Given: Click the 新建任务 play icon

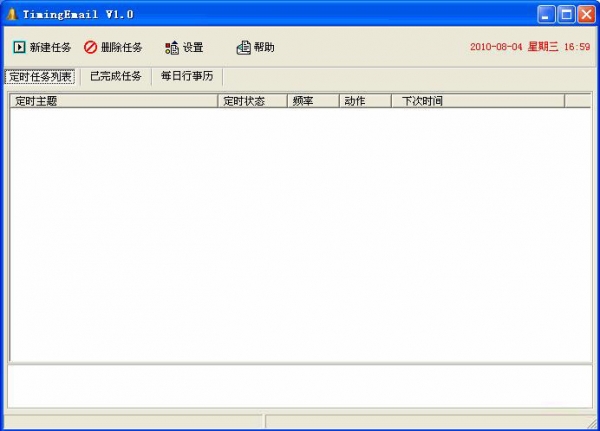Looking at the screenshot, I should (19, 47).
